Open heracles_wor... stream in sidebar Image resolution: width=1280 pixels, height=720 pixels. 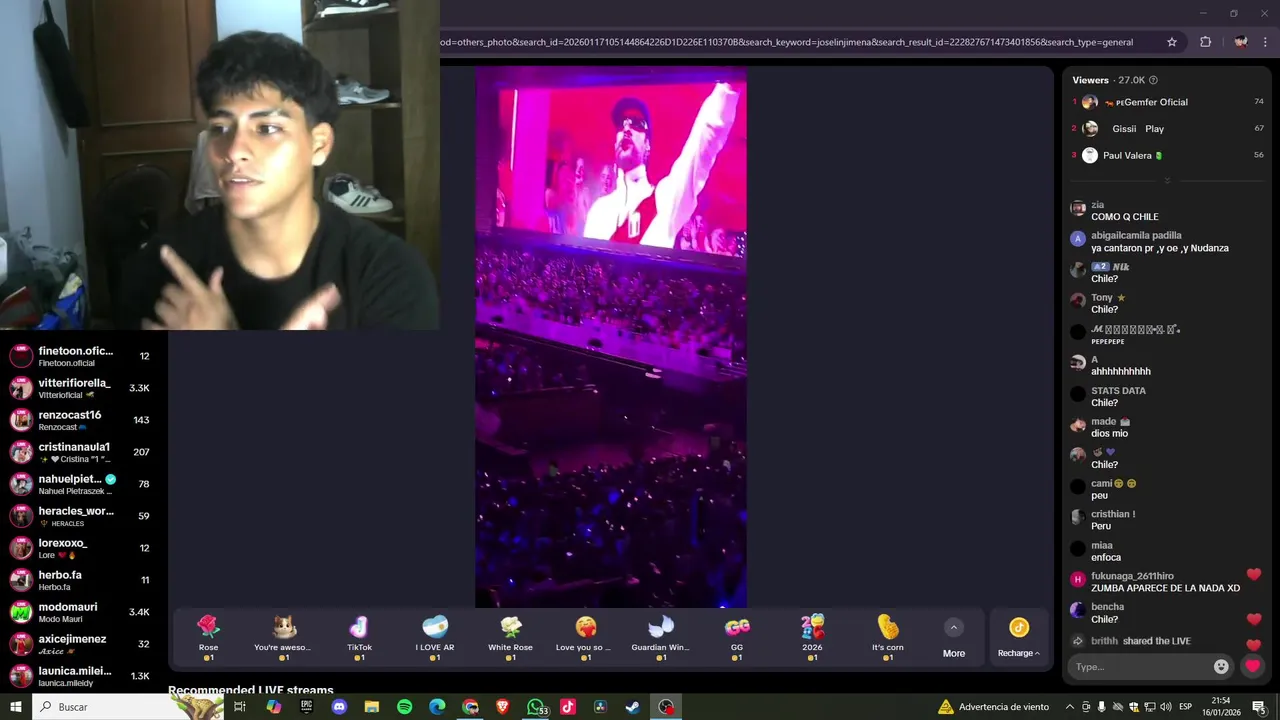click(80, 516)
